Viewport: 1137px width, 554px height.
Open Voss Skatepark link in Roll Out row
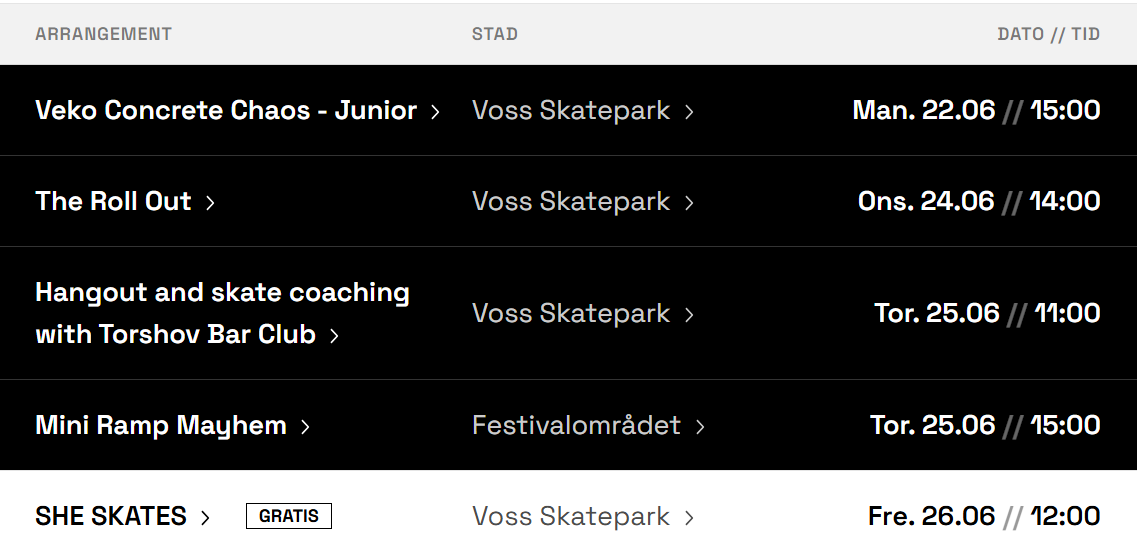[x=570, y=201]
